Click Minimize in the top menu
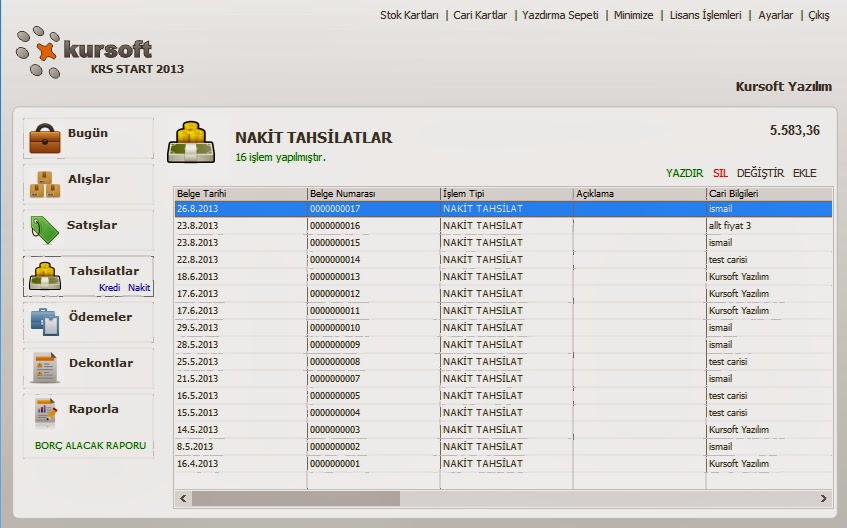Image resolution: width=847 pixels, height=528 pixels. [x=633, y=15]
